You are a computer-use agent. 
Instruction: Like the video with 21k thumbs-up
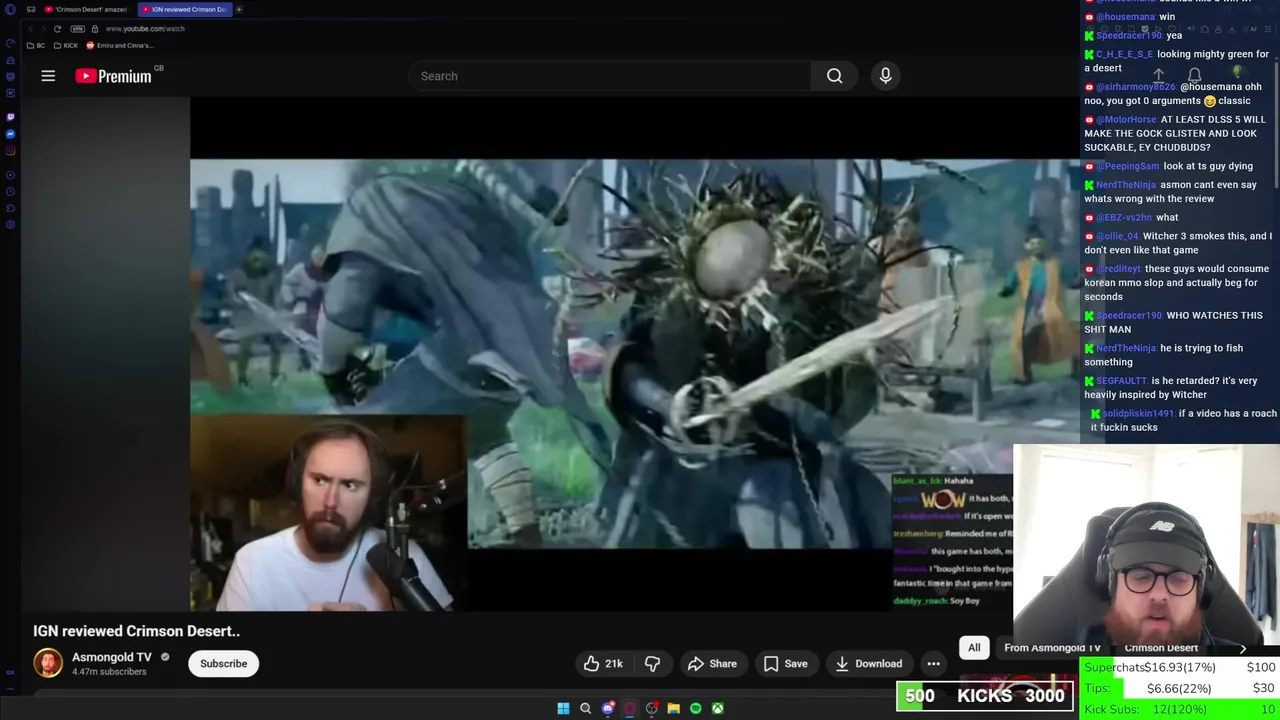click(603, 664)
